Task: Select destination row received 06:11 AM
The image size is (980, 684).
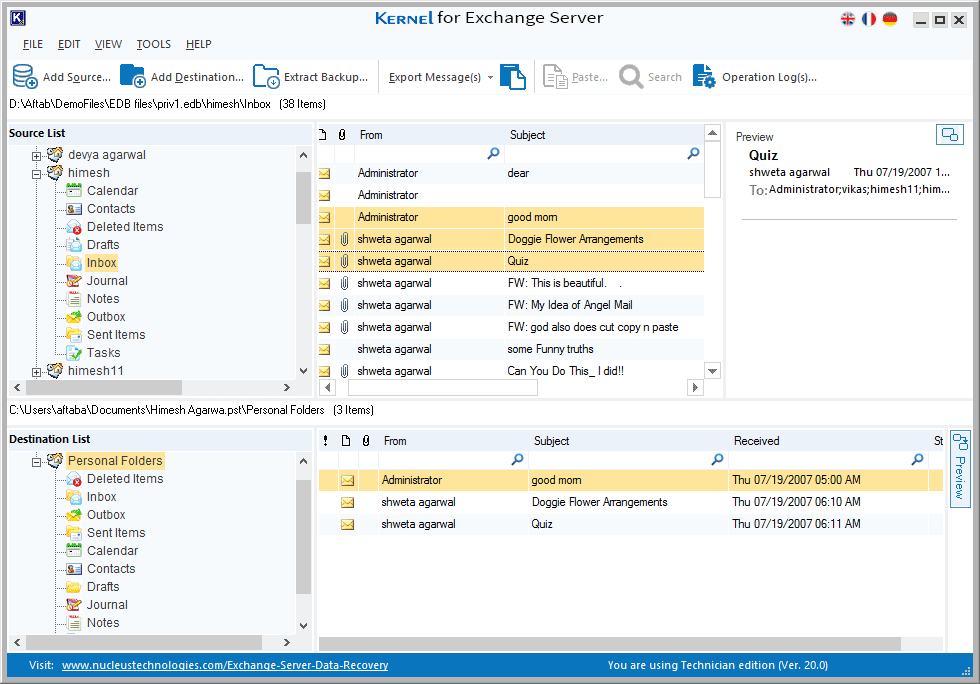Action: pos(631,524)
